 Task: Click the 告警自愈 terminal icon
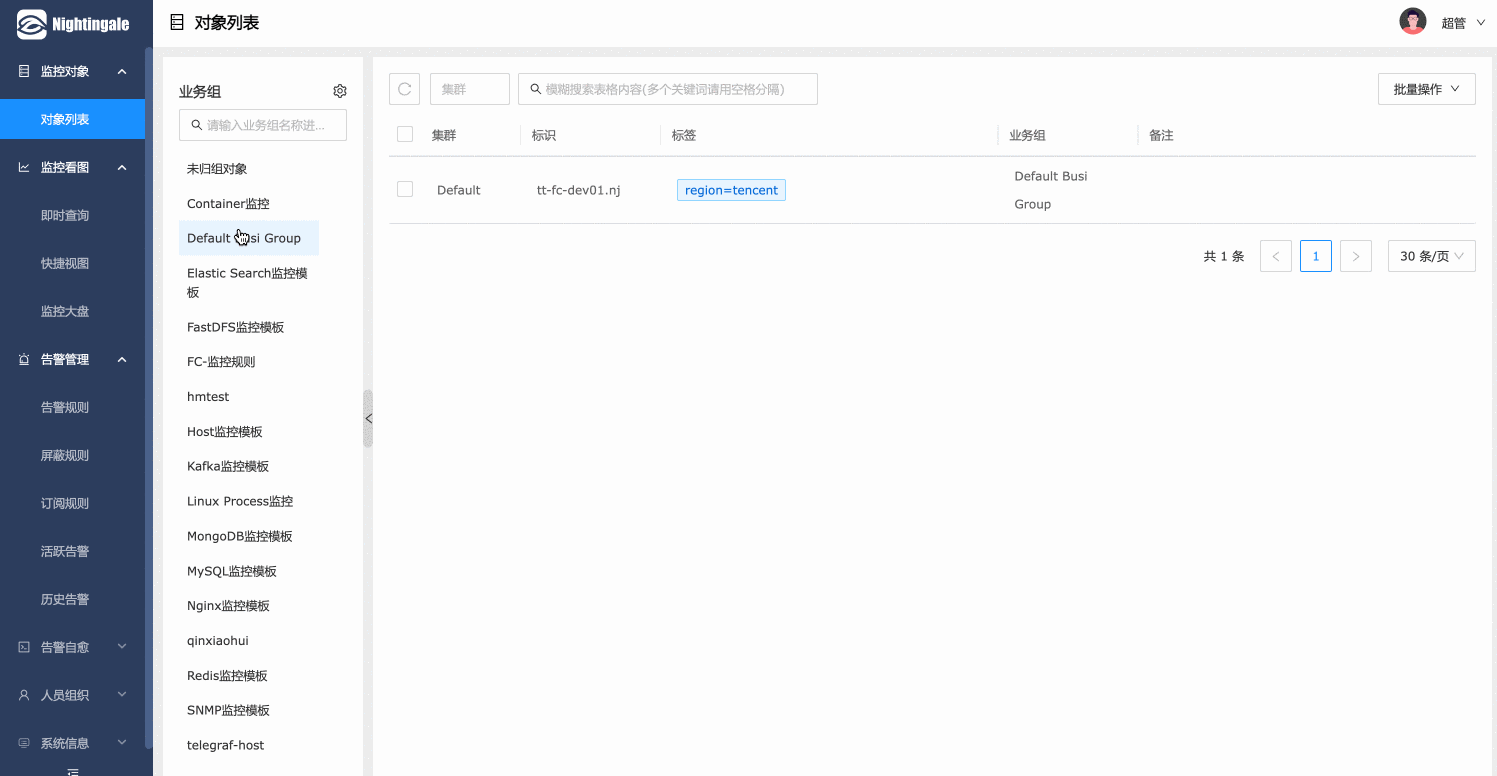[24, 647]
